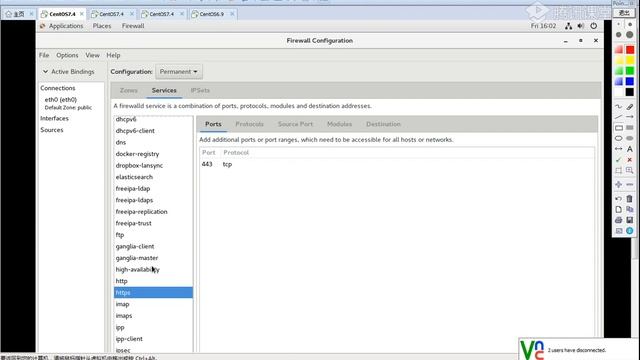Choose the selection marquee tool in palette
Screen dimensions: 640x360
click(x=618, y=170)
